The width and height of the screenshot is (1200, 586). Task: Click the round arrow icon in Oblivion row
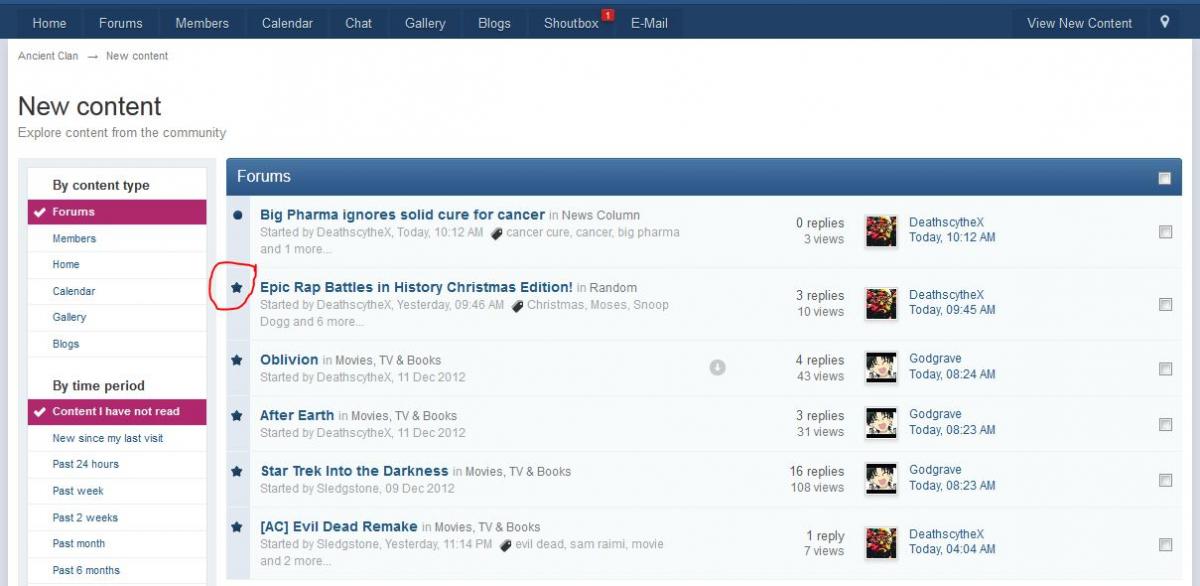[717, 367]
